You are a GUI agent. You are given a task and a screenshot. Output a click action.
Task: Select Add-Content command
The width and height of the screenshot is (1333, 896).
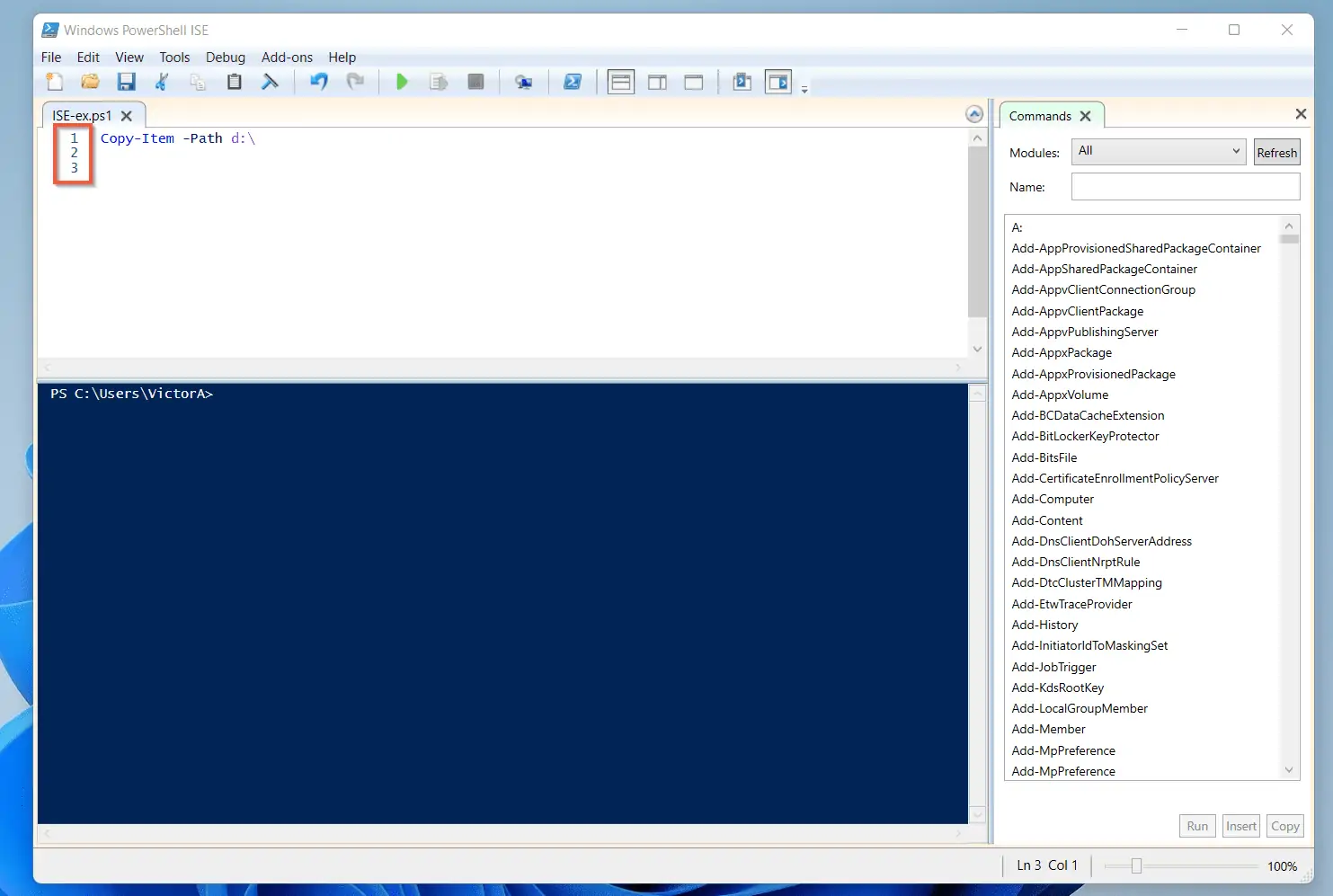[1047, 520]
